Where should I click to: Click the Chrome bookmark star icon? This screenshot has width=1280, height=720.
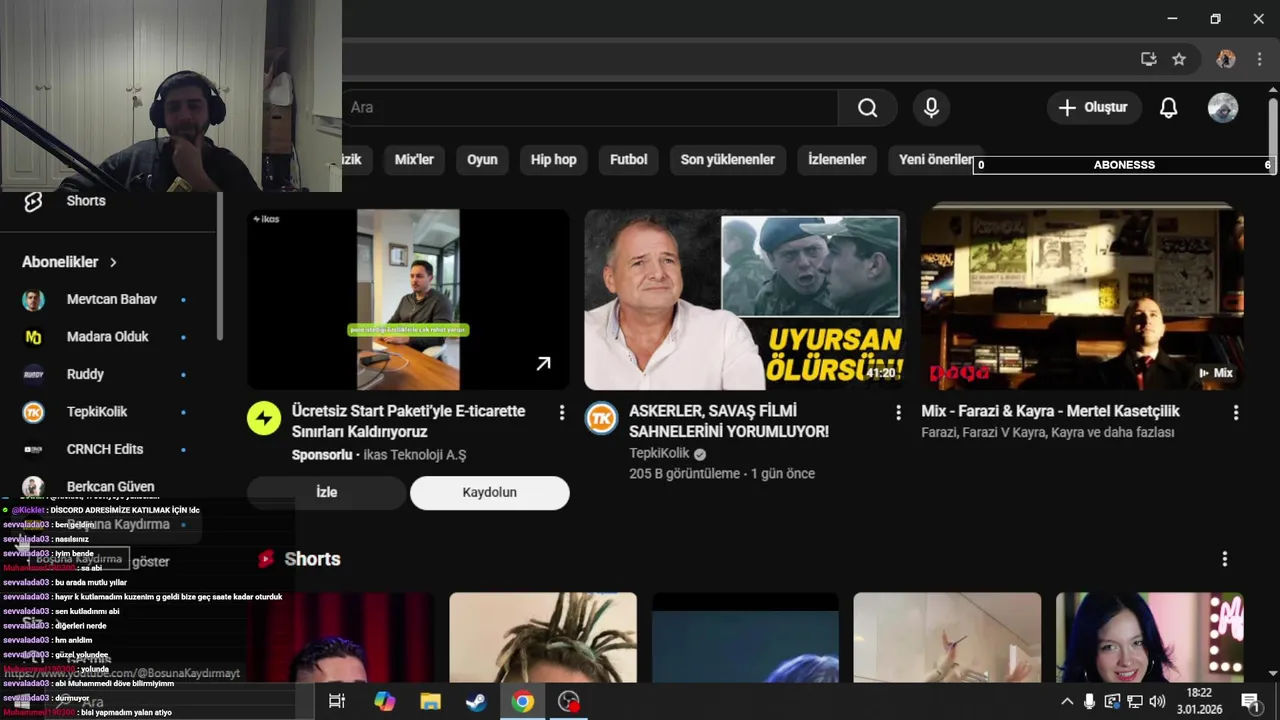click(x=1179, y=59)
